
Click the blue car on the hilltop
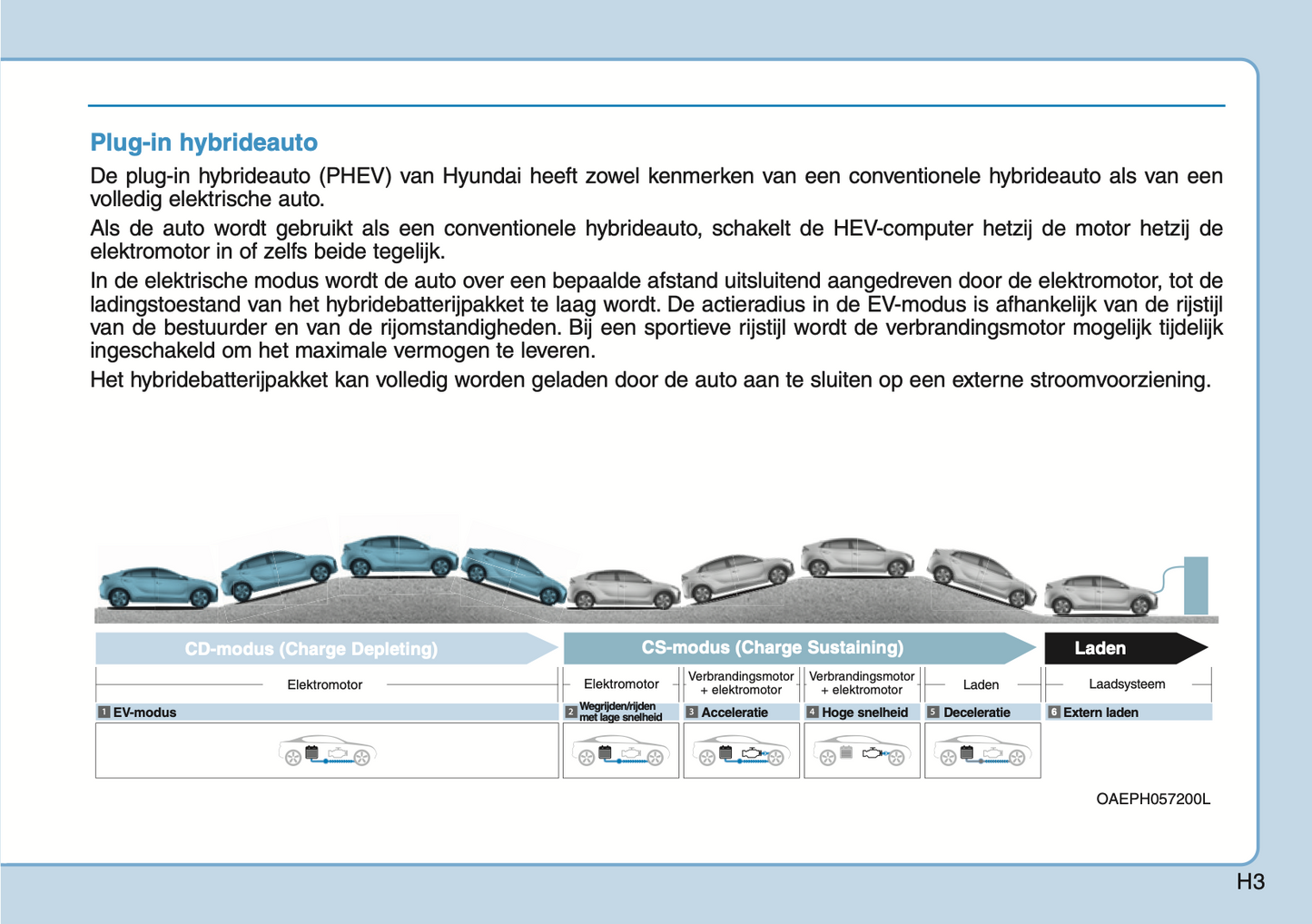[400, 555]
